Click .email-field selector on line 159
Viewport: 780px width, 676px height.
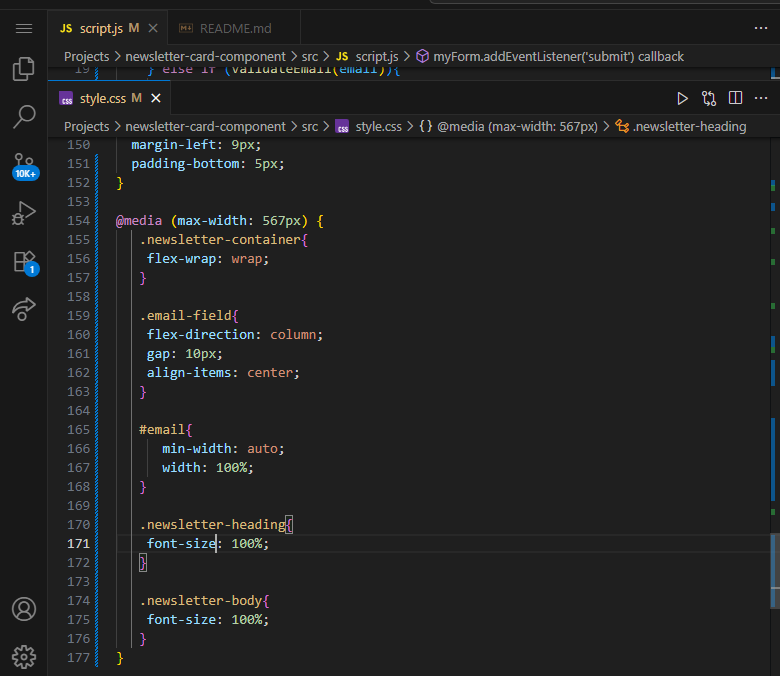click(185, 316)
